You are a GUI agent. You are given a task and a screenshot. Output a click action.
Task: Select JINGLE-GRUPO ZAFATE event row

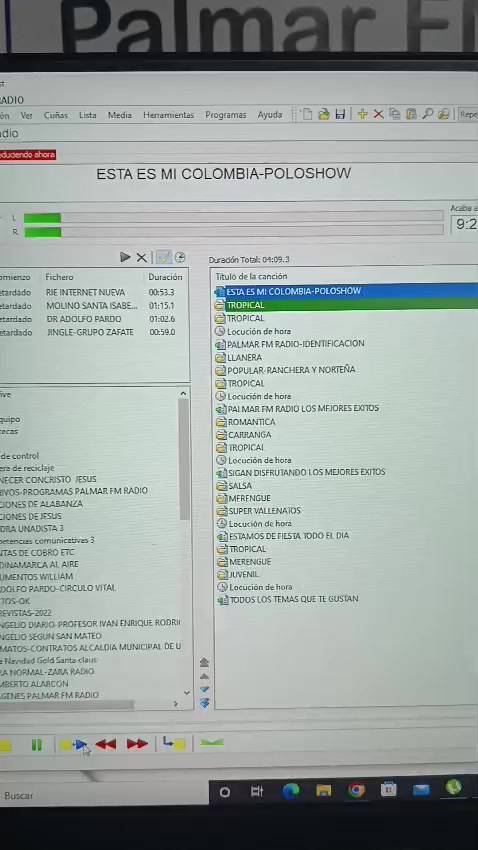93,332
